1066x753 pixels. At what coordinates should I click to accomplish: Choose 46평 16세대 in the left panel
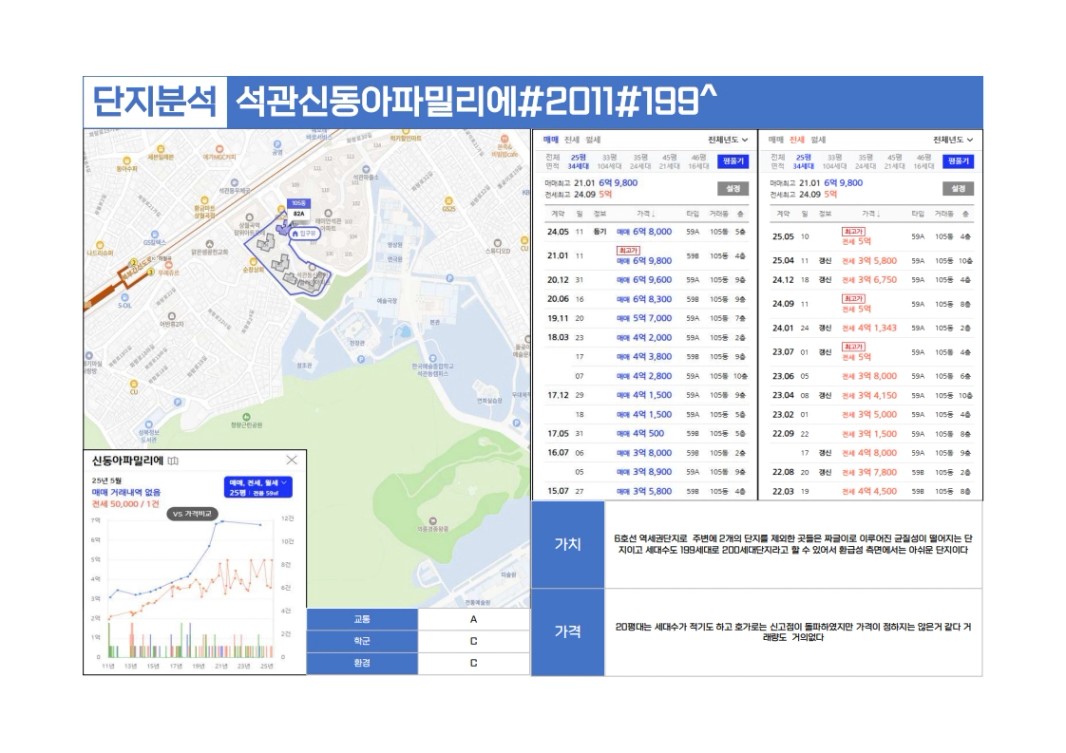pos(699,162)
